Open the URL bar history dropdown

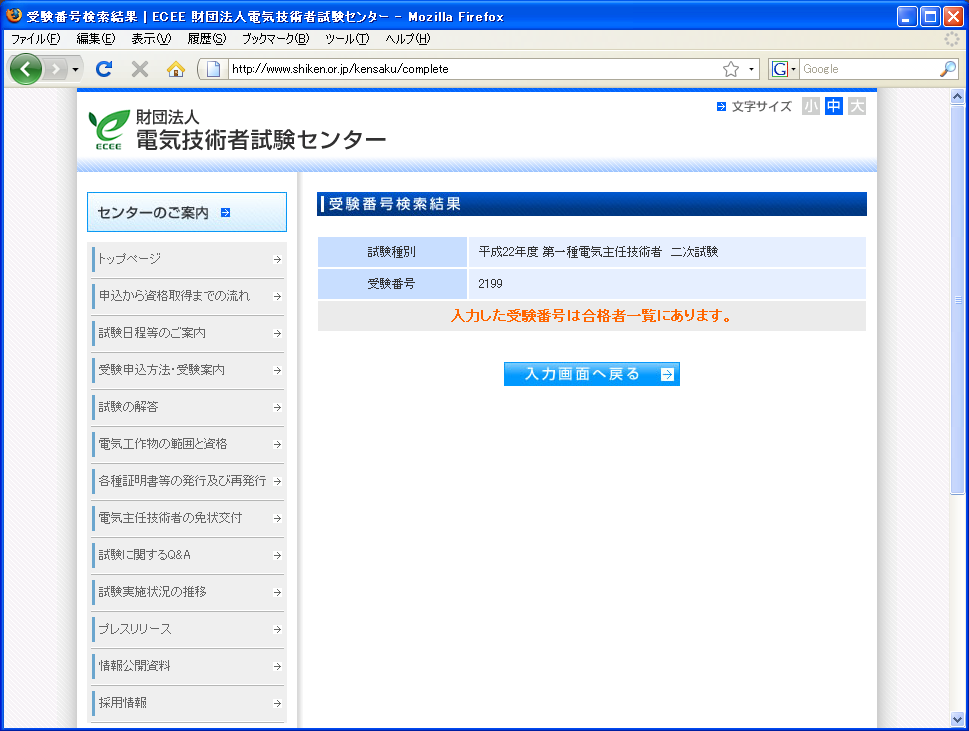click(751, 69)
